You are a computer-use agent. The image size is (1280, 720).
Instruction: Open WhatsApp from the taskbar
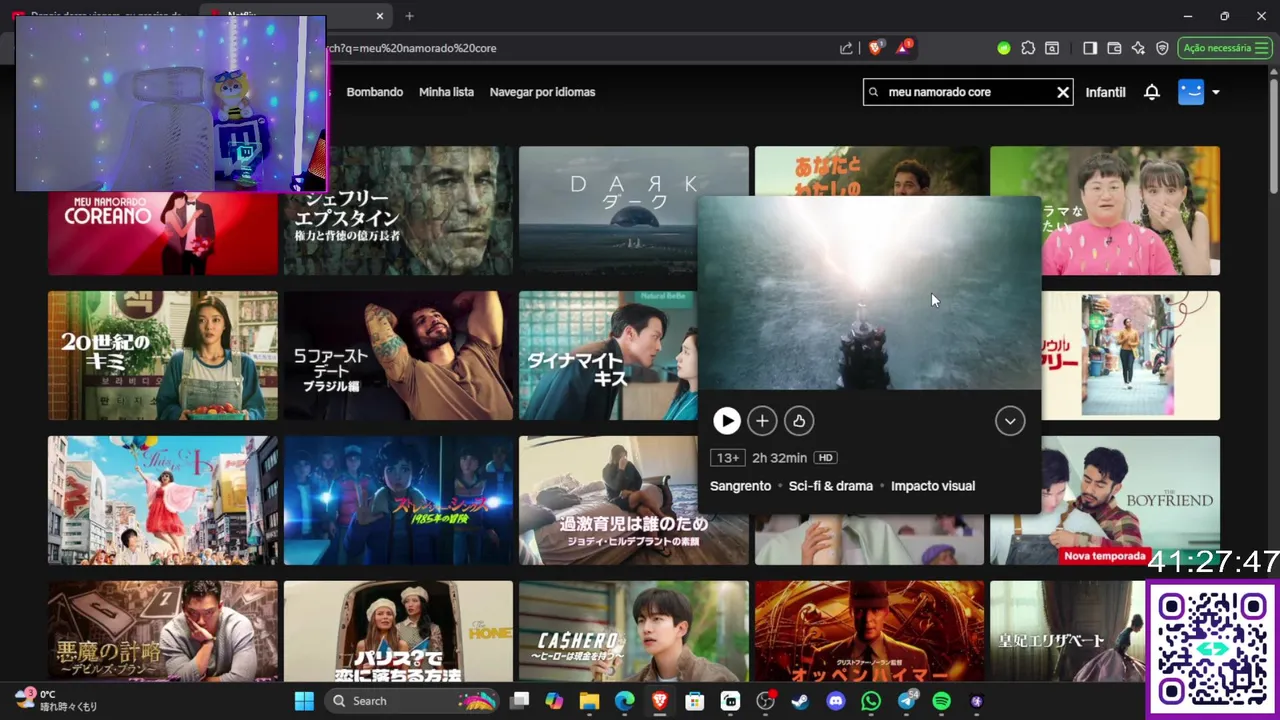[x=871, y=701]
